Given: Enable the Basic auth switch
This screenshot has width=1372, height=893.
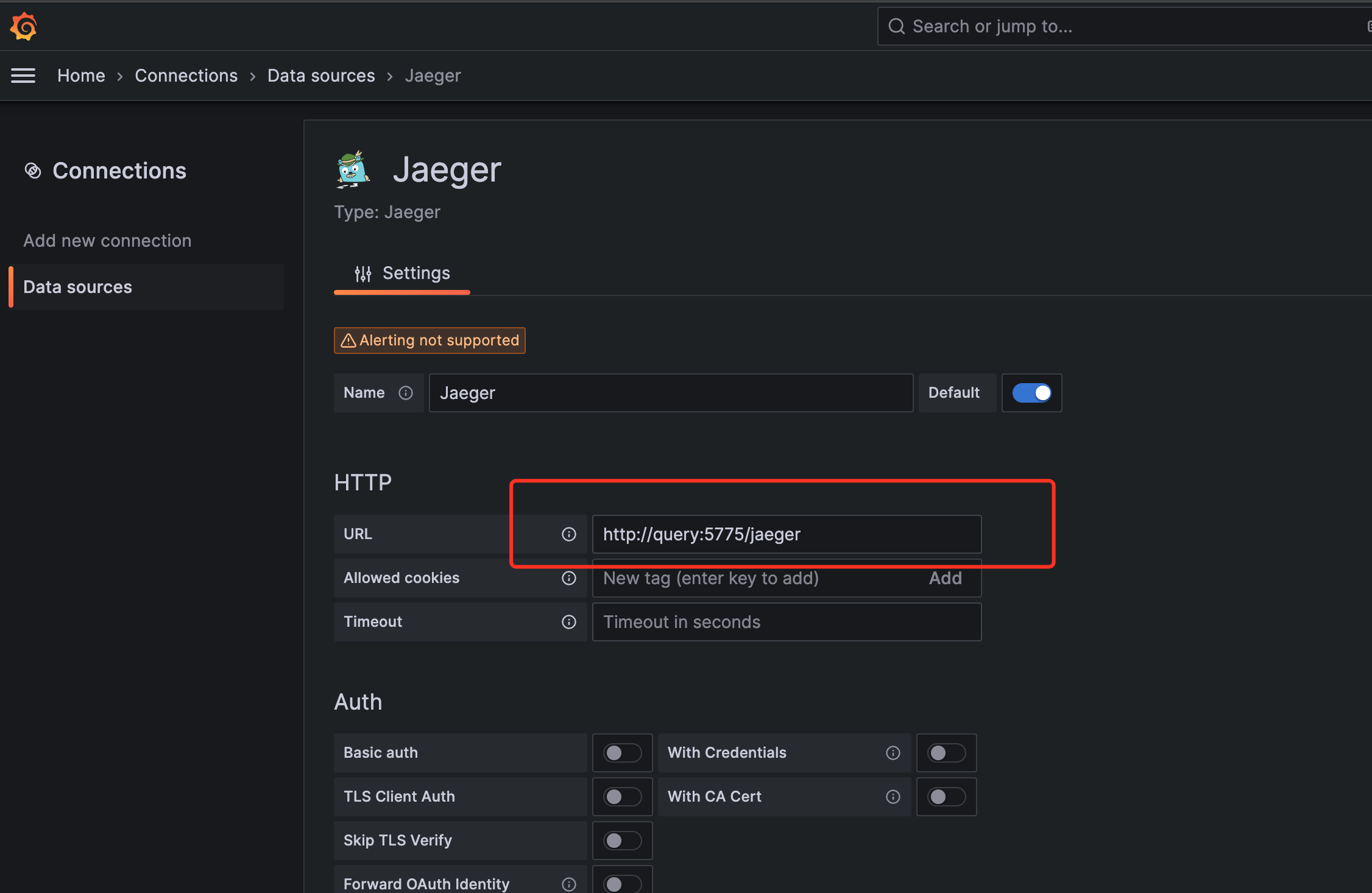Looking at the screenshot, I should pyautogui.click(x=622, y=753).
